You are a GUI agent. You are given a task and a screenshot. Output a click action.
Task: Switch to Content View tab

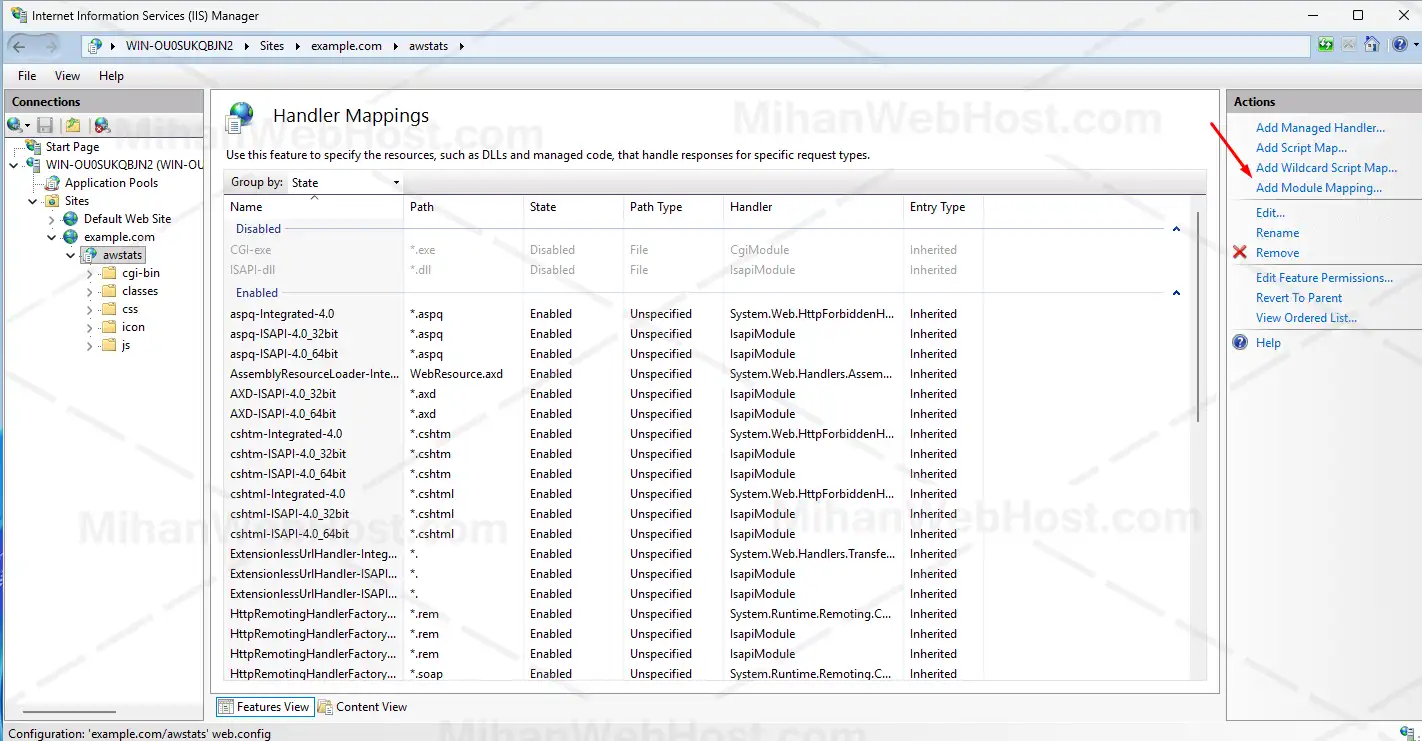coord(362,707)
